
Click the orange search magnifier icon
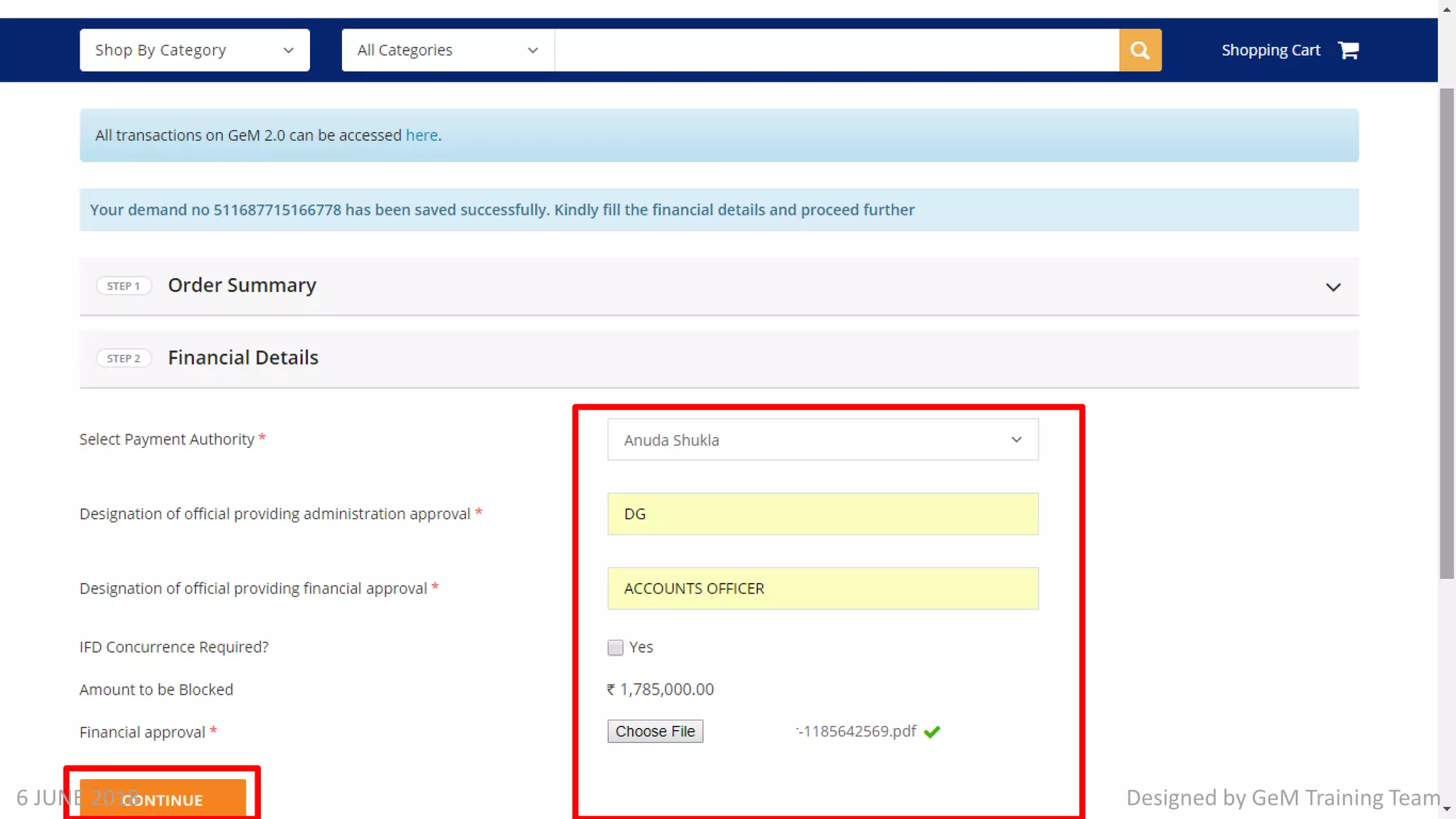pyautogui.click(x=1140, y=50)
